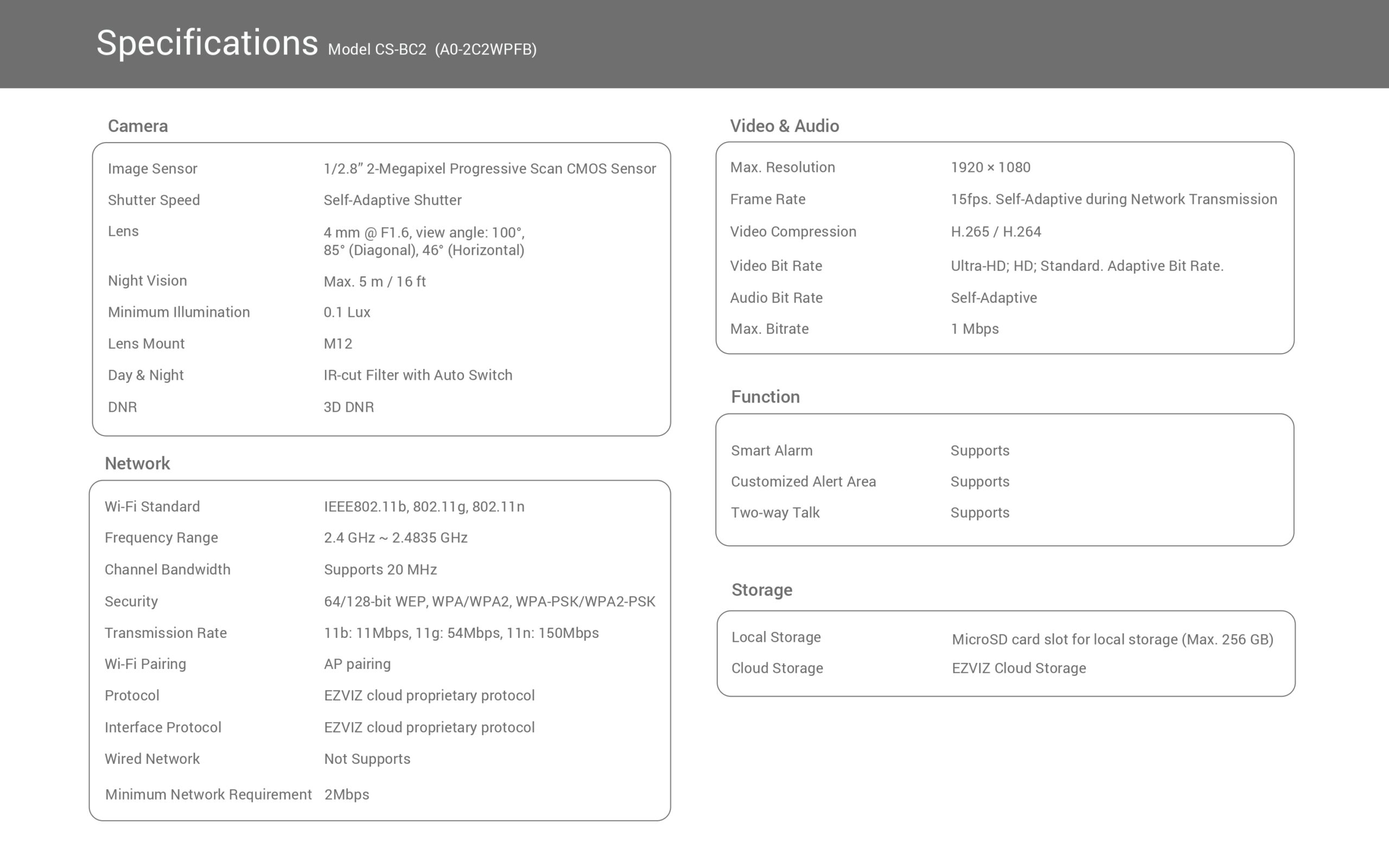Click the Network section heading
1389x868 pixels.
[137, 463]
